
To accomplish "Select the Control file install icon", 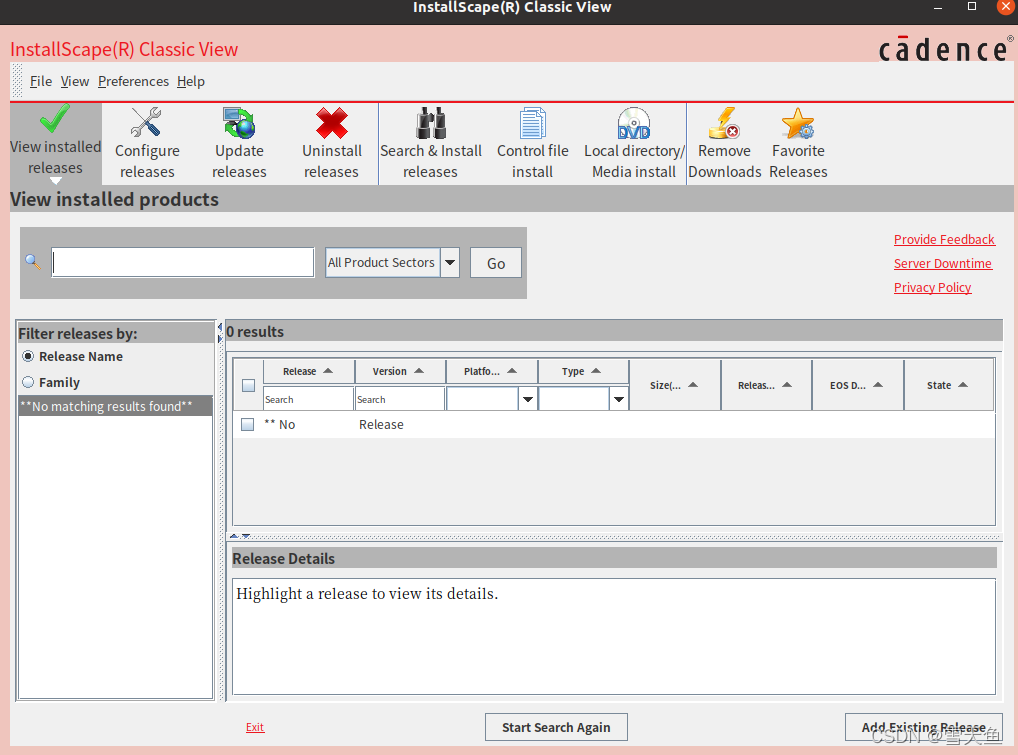I will [532, 123].
